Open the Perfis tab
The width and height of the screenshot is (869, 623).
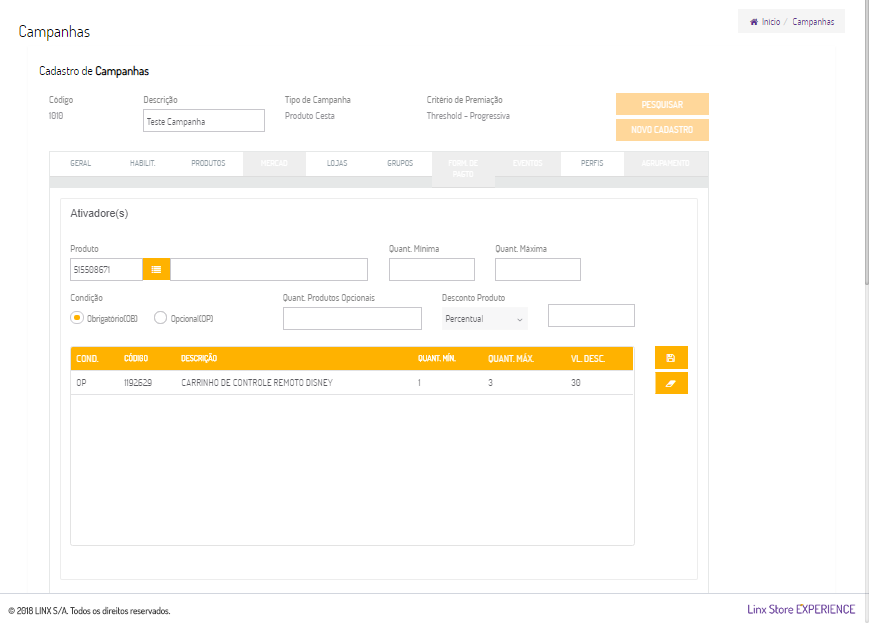592,163
